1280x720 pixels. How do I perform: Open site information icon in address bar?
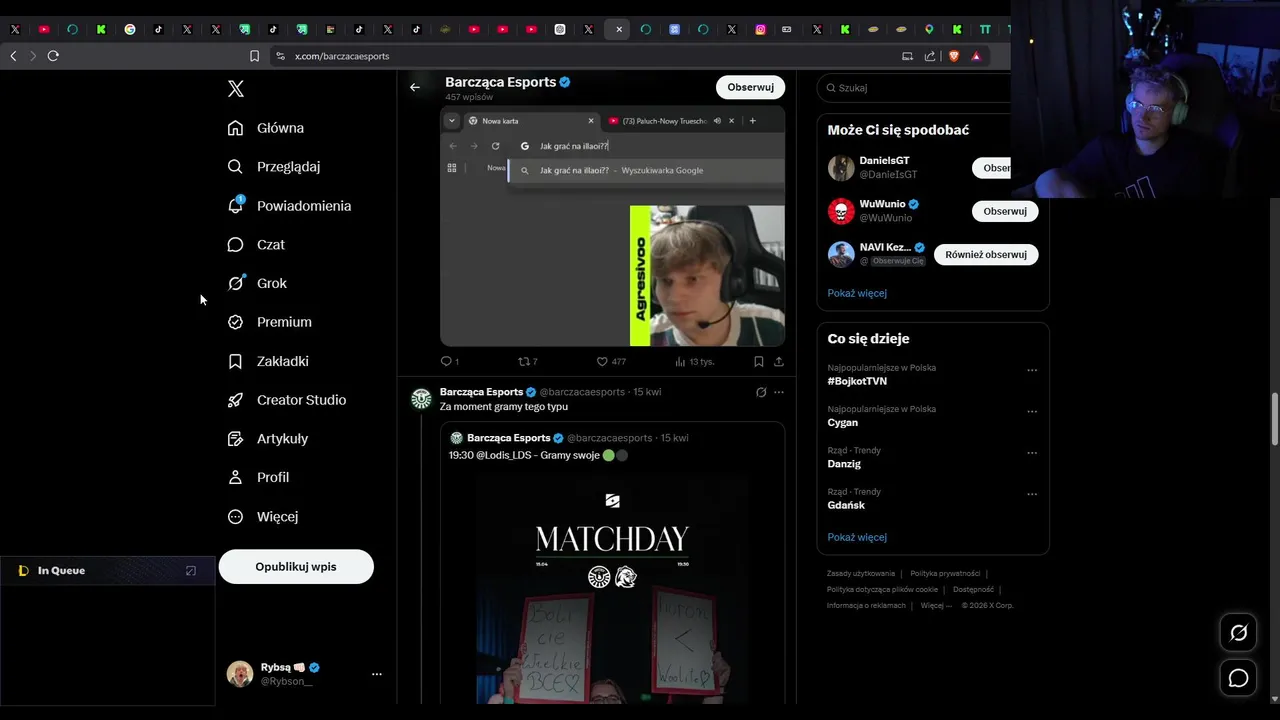[x=280, y=56]
